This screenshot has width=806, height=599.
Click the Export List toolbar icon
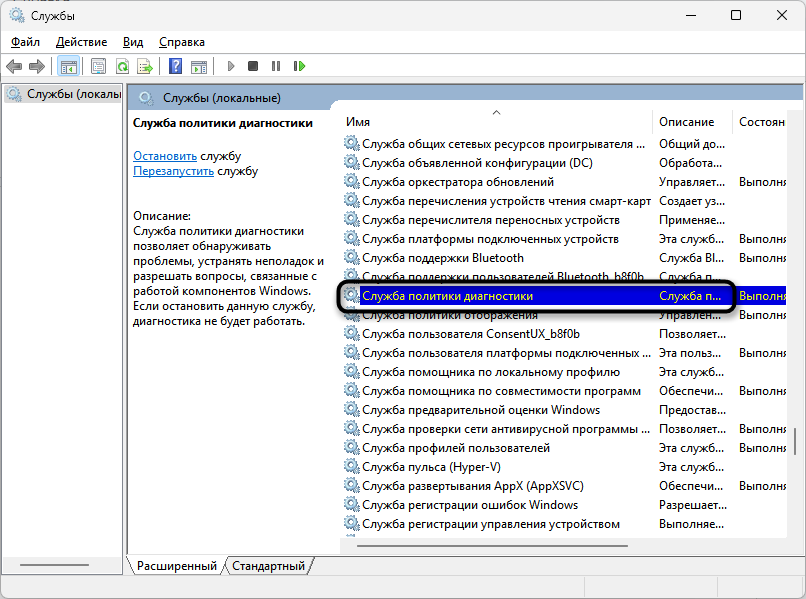[x=145, y=66]
